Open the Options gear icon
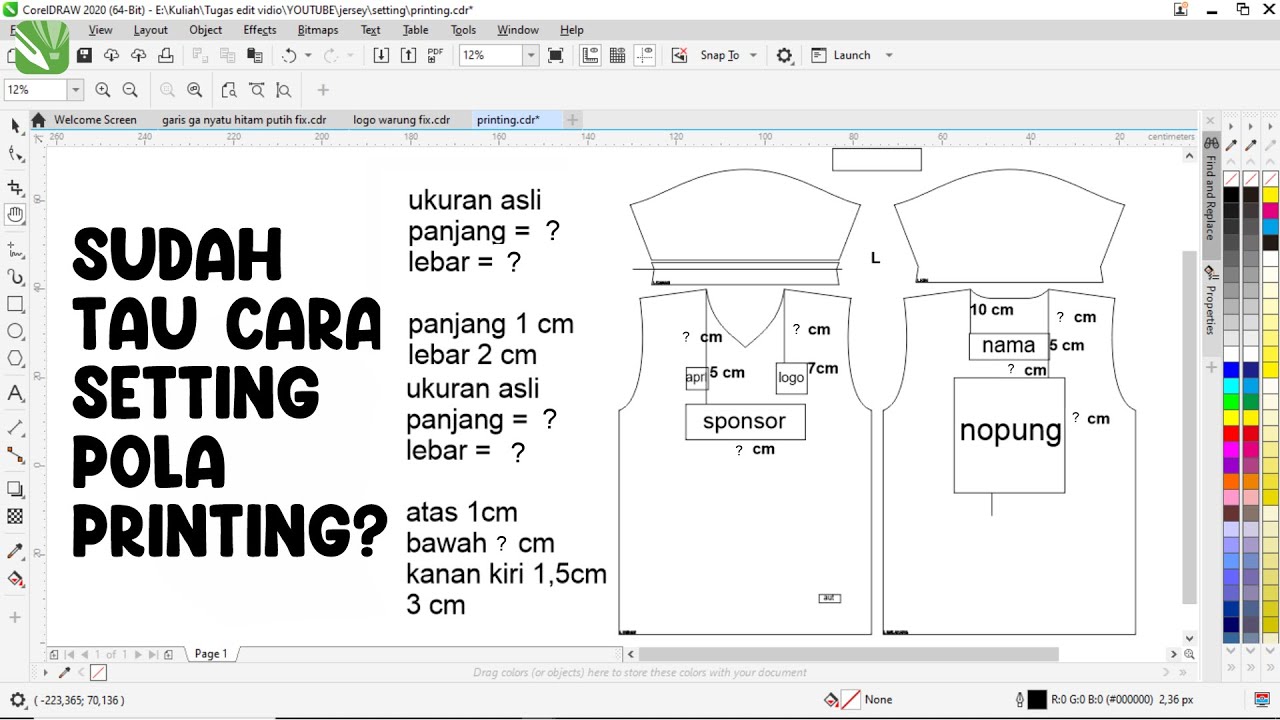The width and height of the screenshot is (1280, 720). click(785, 55)
